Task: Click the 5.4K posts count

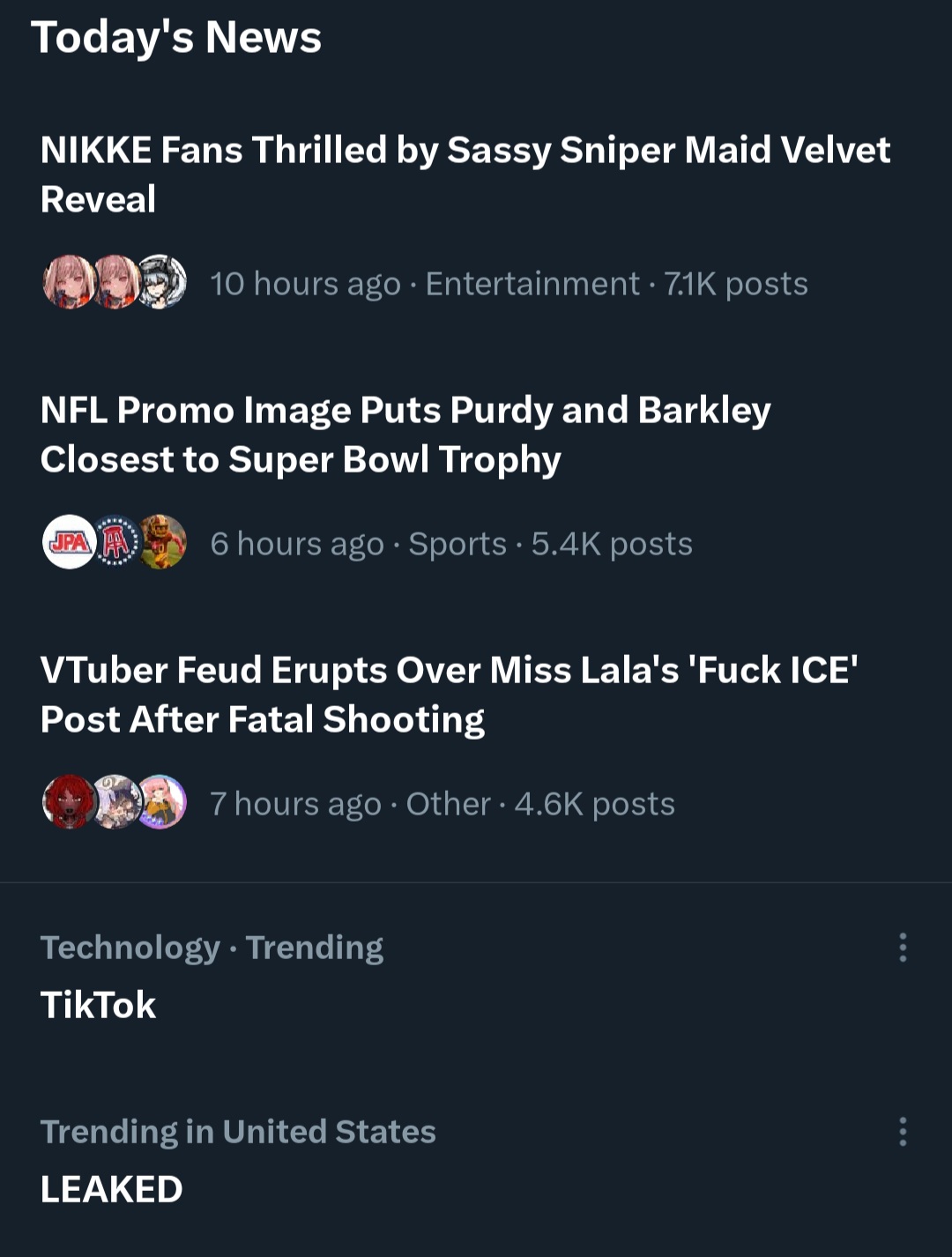Action: click(612, 544)
